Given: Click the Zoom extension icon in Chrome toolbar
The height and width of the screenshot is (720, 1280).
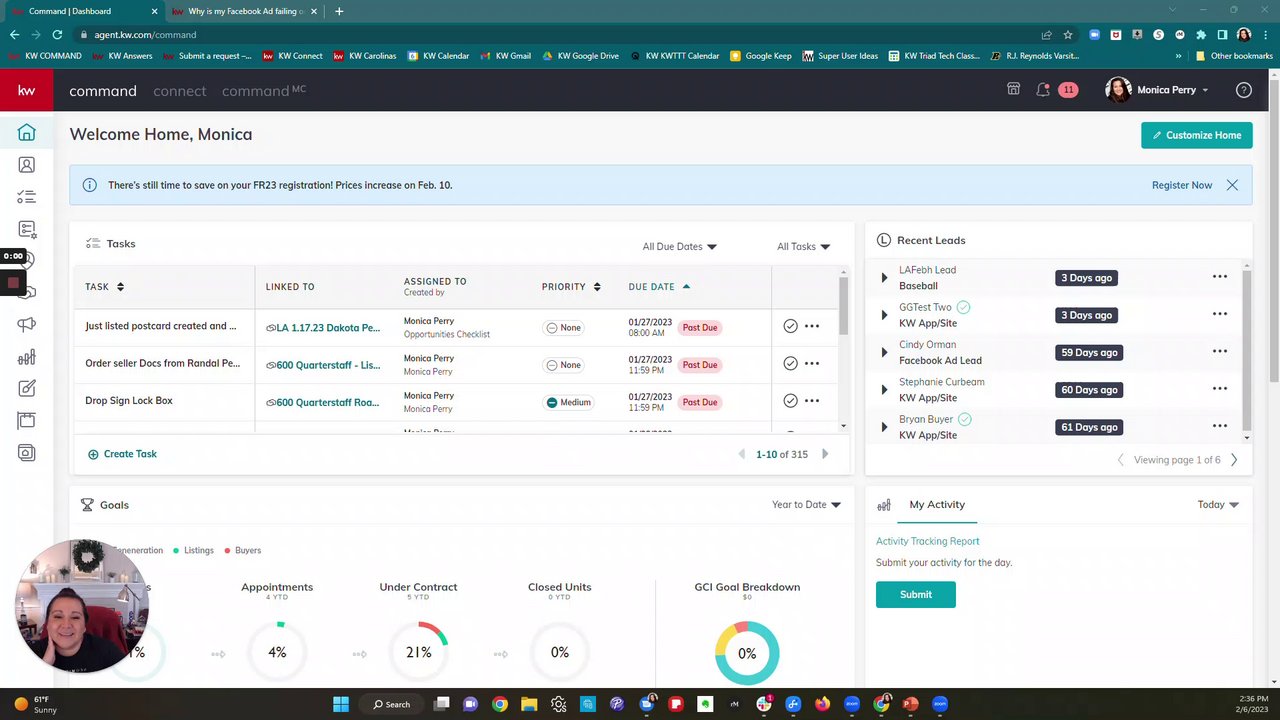Looking at the screenshot, I should tap(1095, 34).
